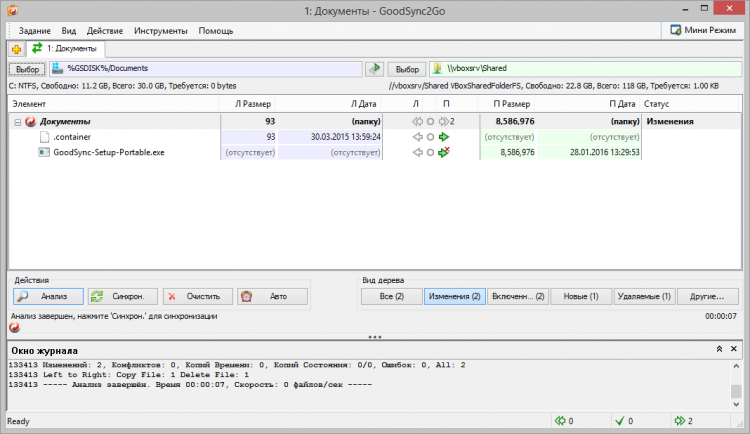Click the Анализ button
Viewport: 750px width, 434px height.
pos(48,297)
